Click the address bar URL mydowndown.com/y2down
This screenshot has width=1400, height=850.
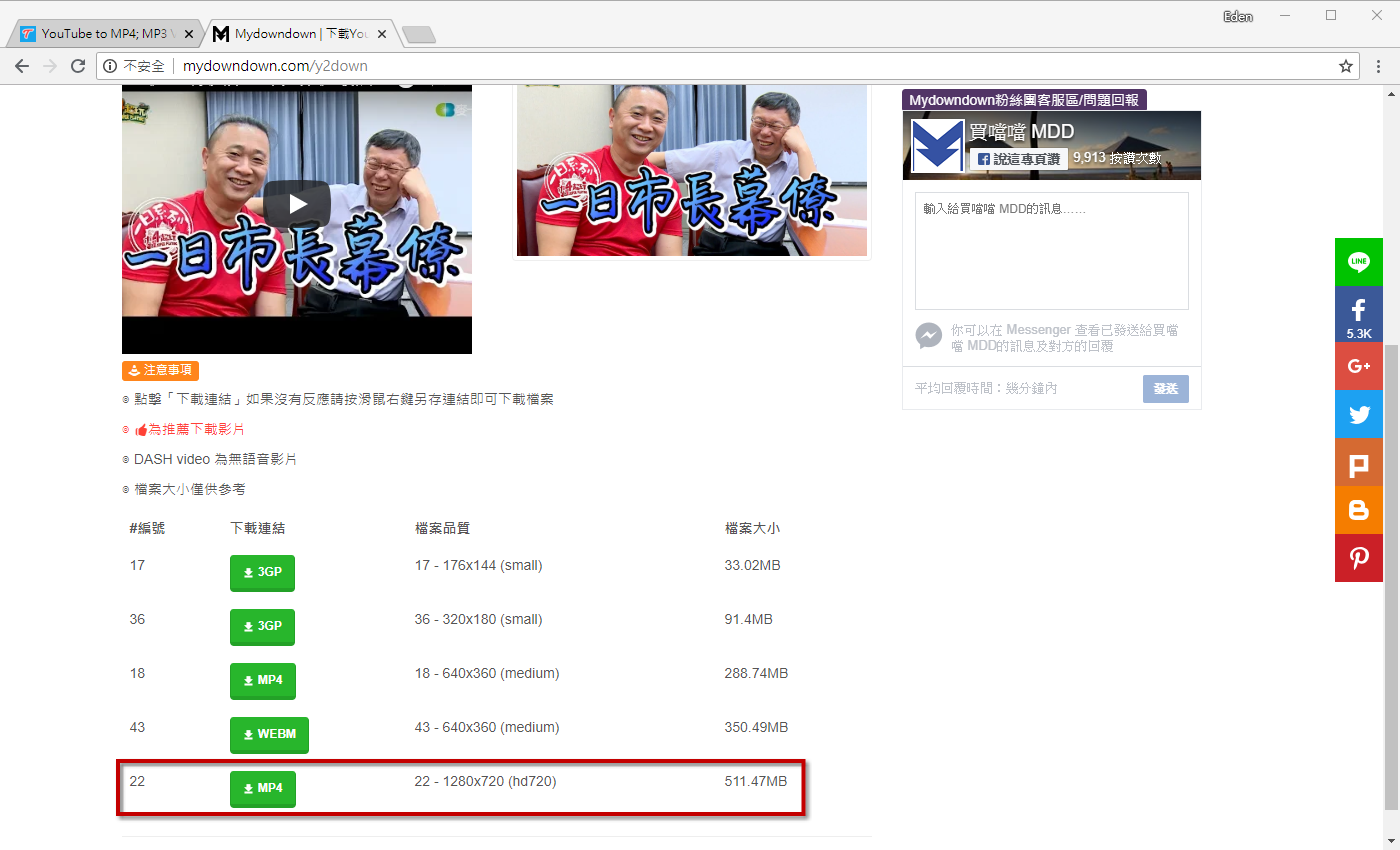275,66
